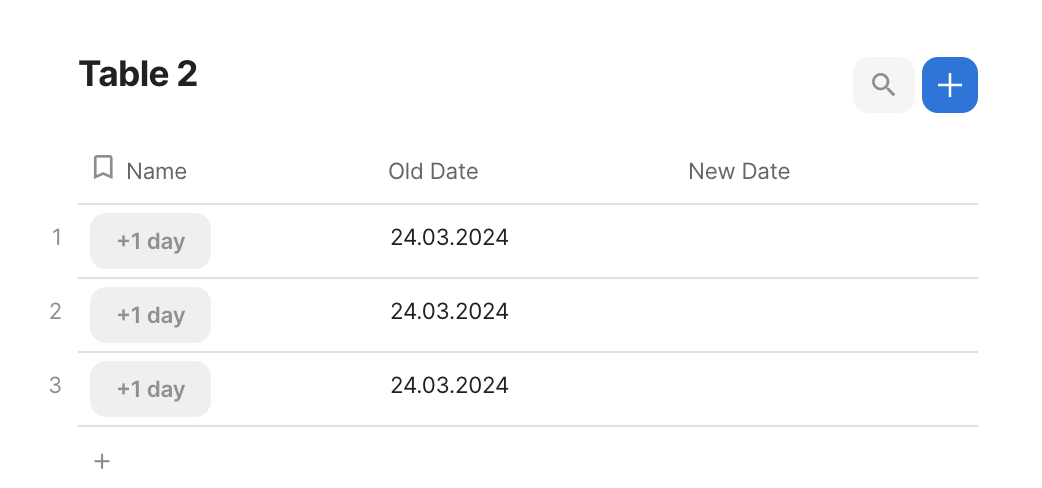Click the empty New Date cell in row 1

pyautogui.click(x=830, y=240)
